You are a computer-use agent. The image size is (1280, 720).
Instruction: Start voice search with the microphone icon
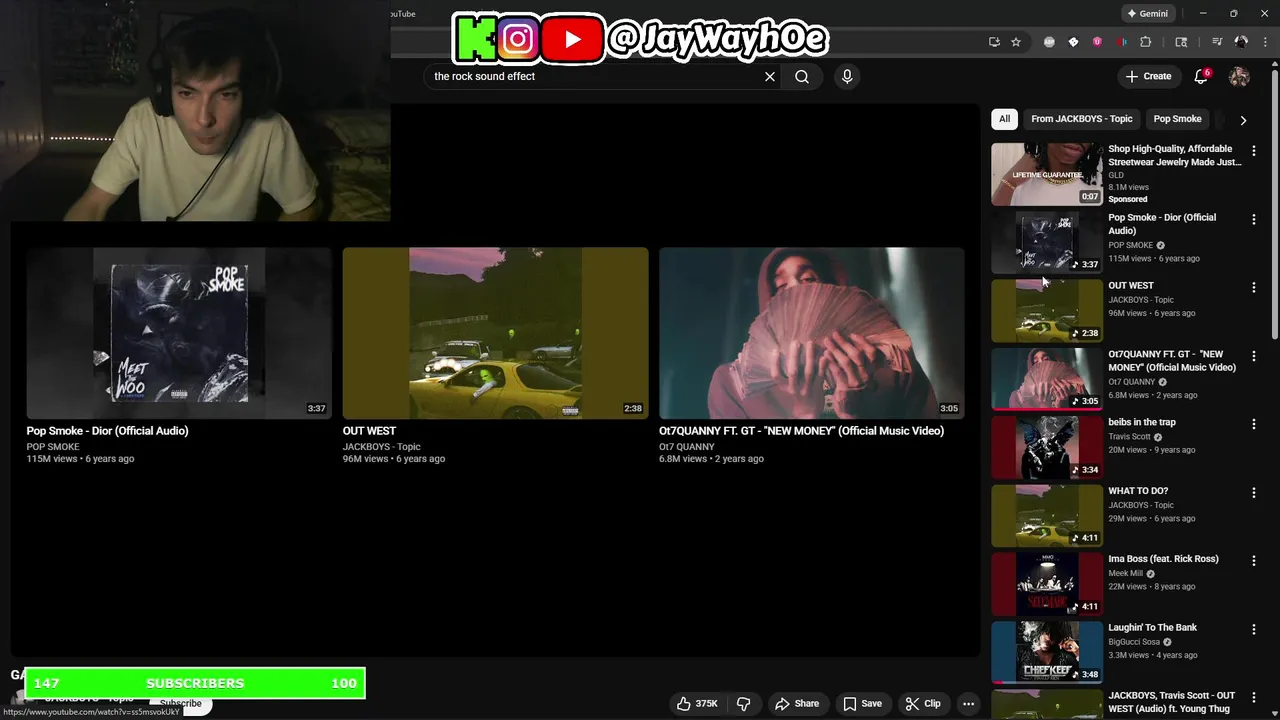tap(847, 76)
